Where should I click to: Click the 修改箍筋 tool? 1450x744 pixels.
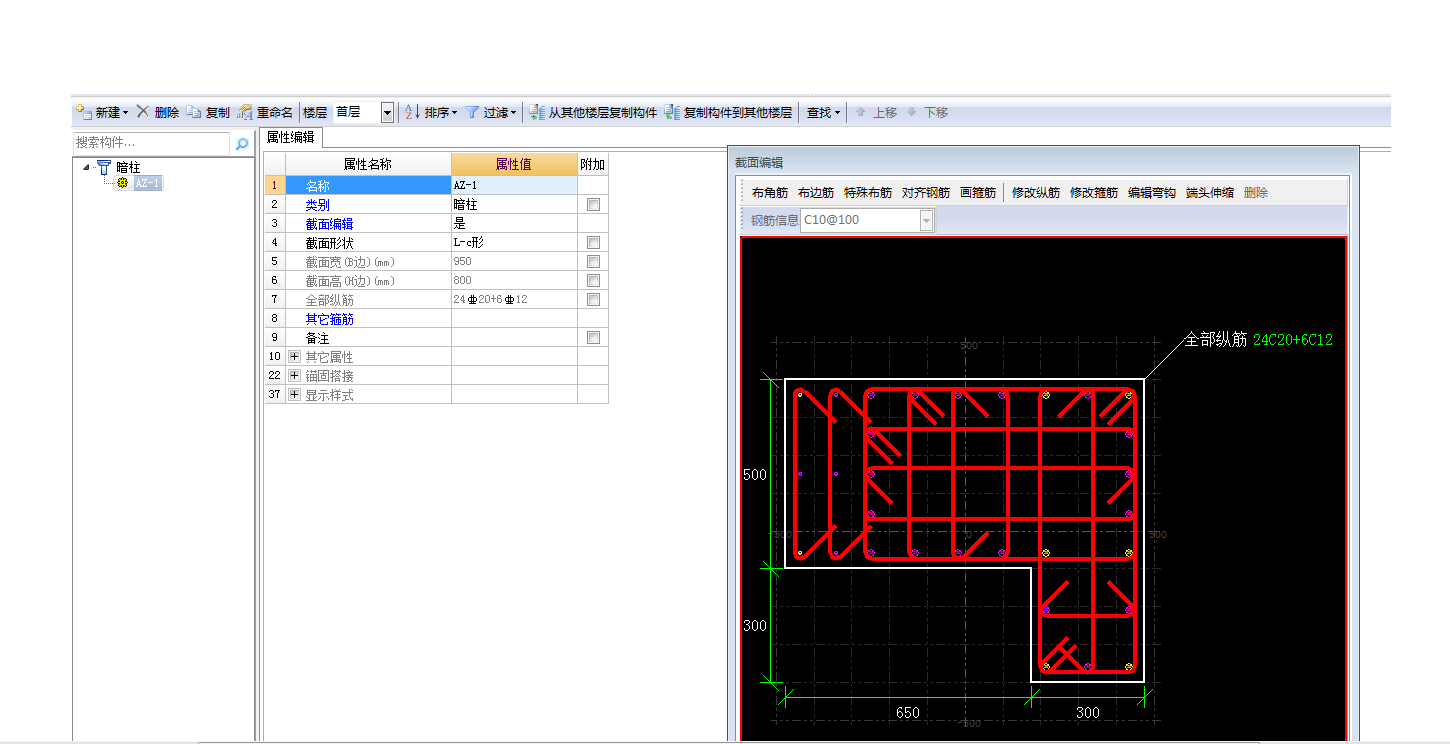coord(1094,193)
